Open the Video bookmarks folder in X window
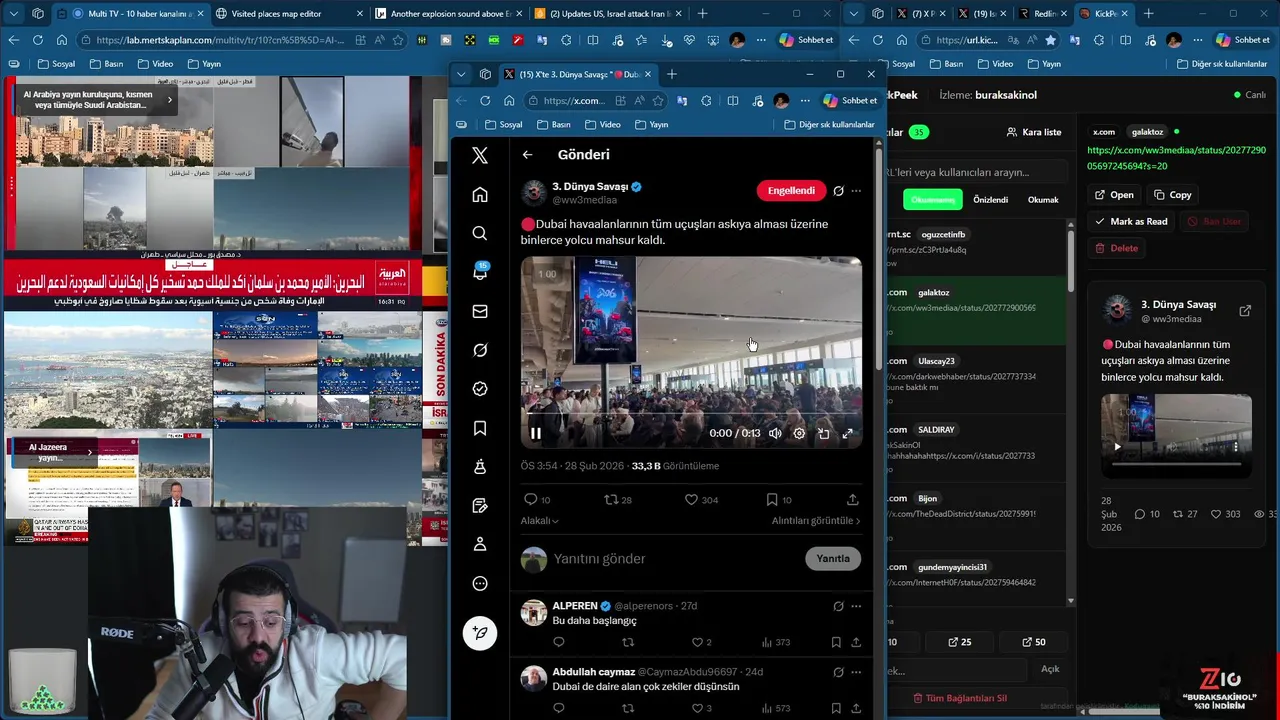Screen dimensions: 1280x720 point(603,125)
